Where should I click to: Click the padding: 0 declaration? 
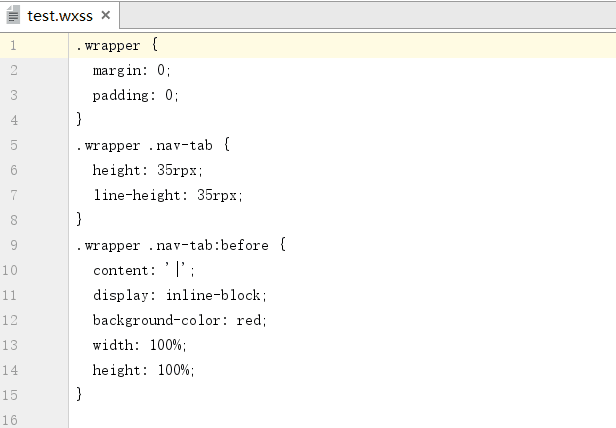tap(136, 96)
